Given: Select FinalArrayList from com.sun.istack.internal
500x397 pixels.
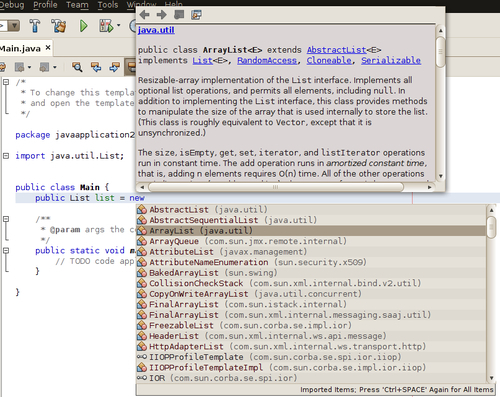Looking at the screenshot, I should pyautogui.click(x=311, y=304).
